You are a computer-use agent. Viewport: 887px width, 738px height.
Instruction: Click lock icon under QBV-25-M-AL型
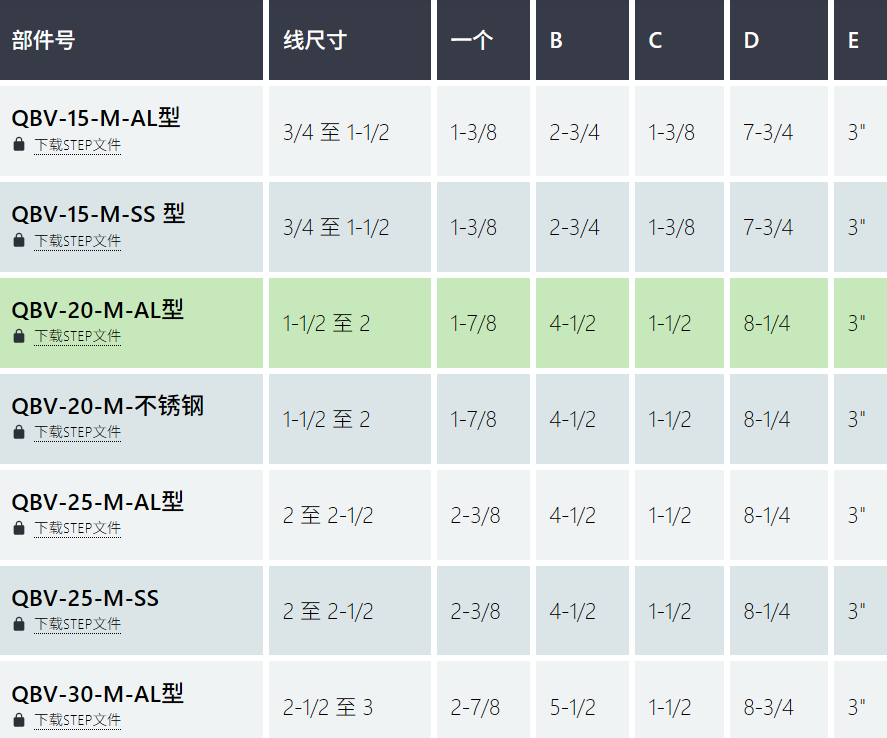click(x=18, y=528)
